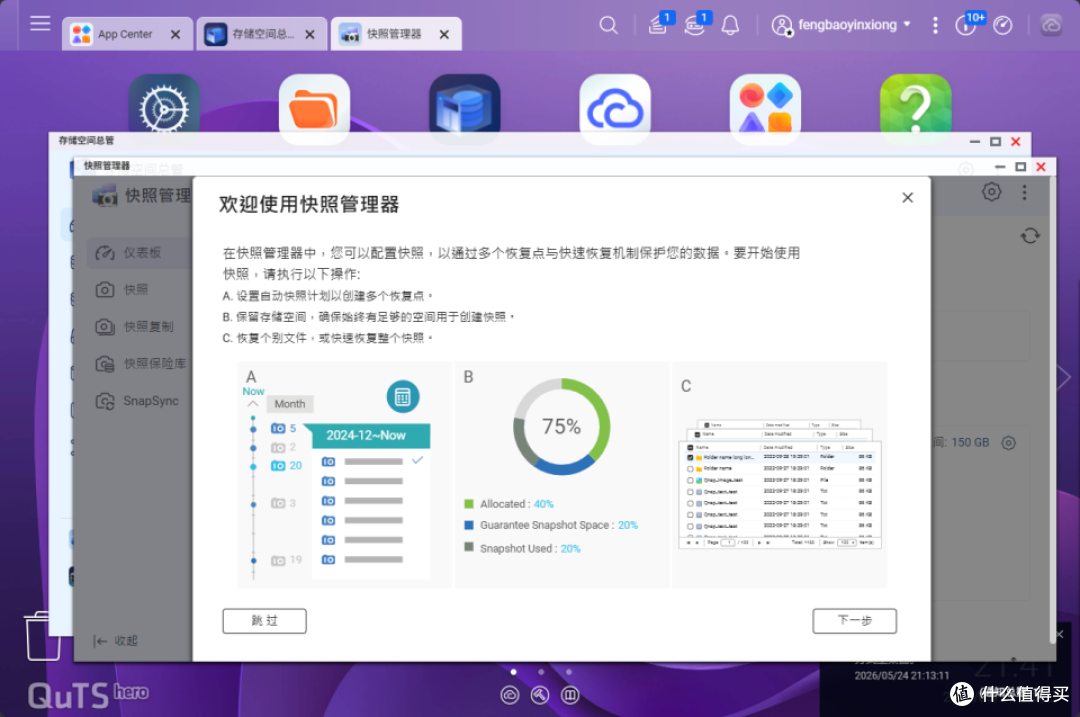Close the App Center tab
The width and height of the screenshot is (1080, 717).
click(x=176, y=34)
